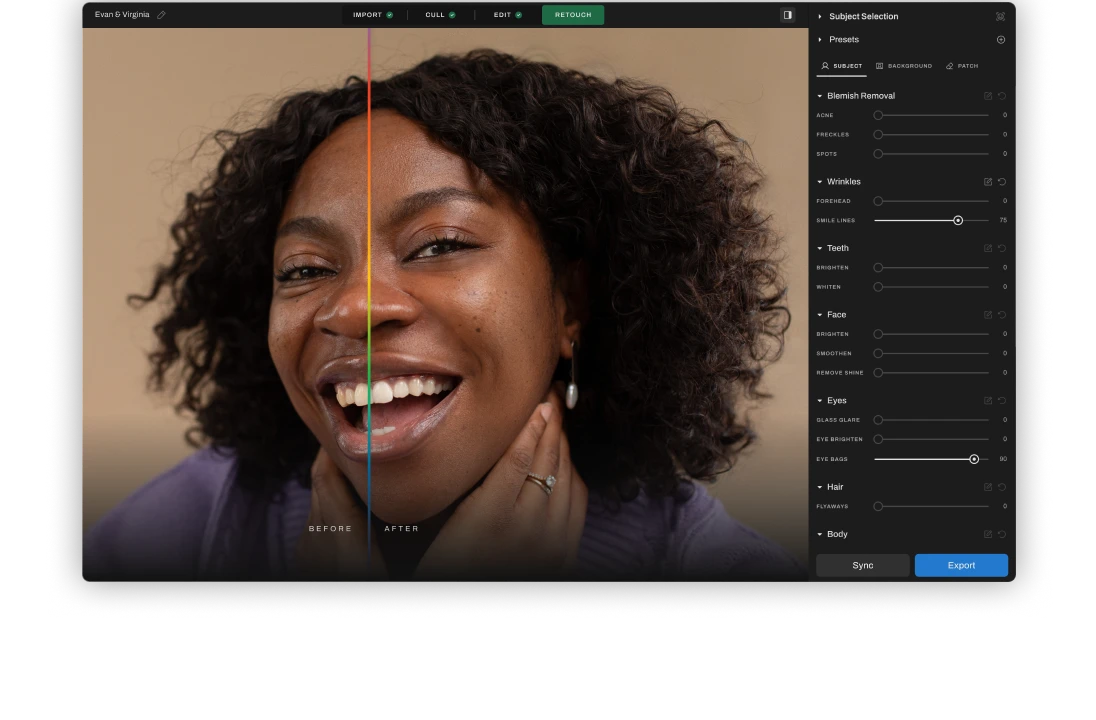The height and width of the screenshot is (720, 1096).
Task: Switch to the Background tab
Action: click(904, 66)
